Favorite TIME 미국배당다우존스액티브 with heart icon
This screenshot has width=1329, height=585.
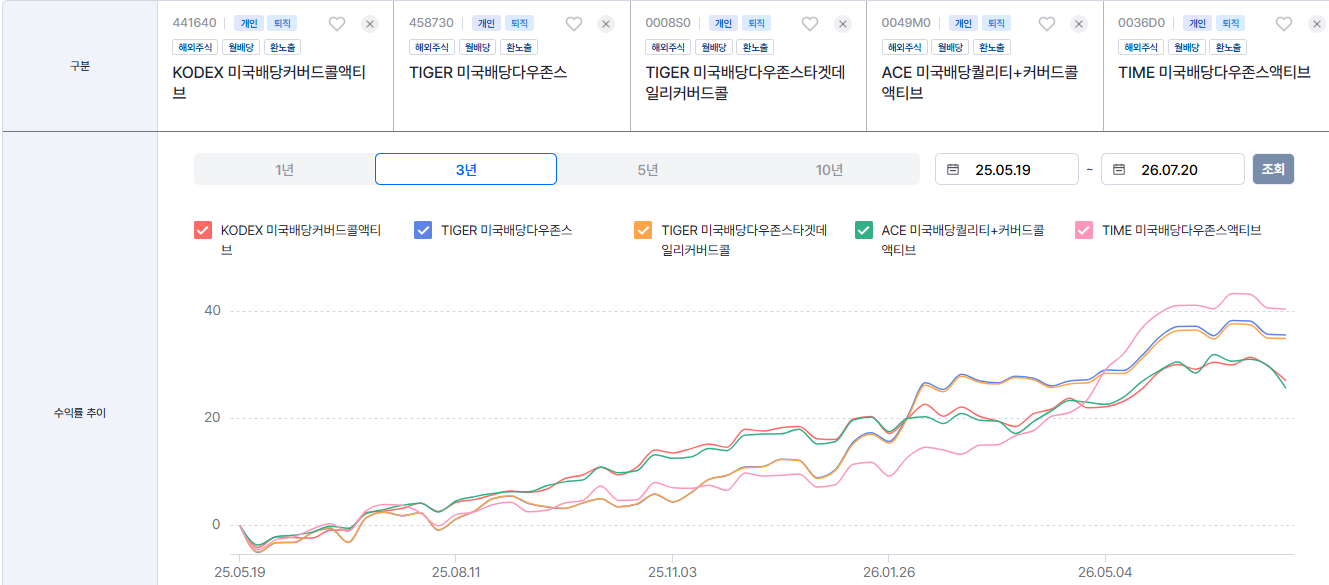pos(1284,24)
